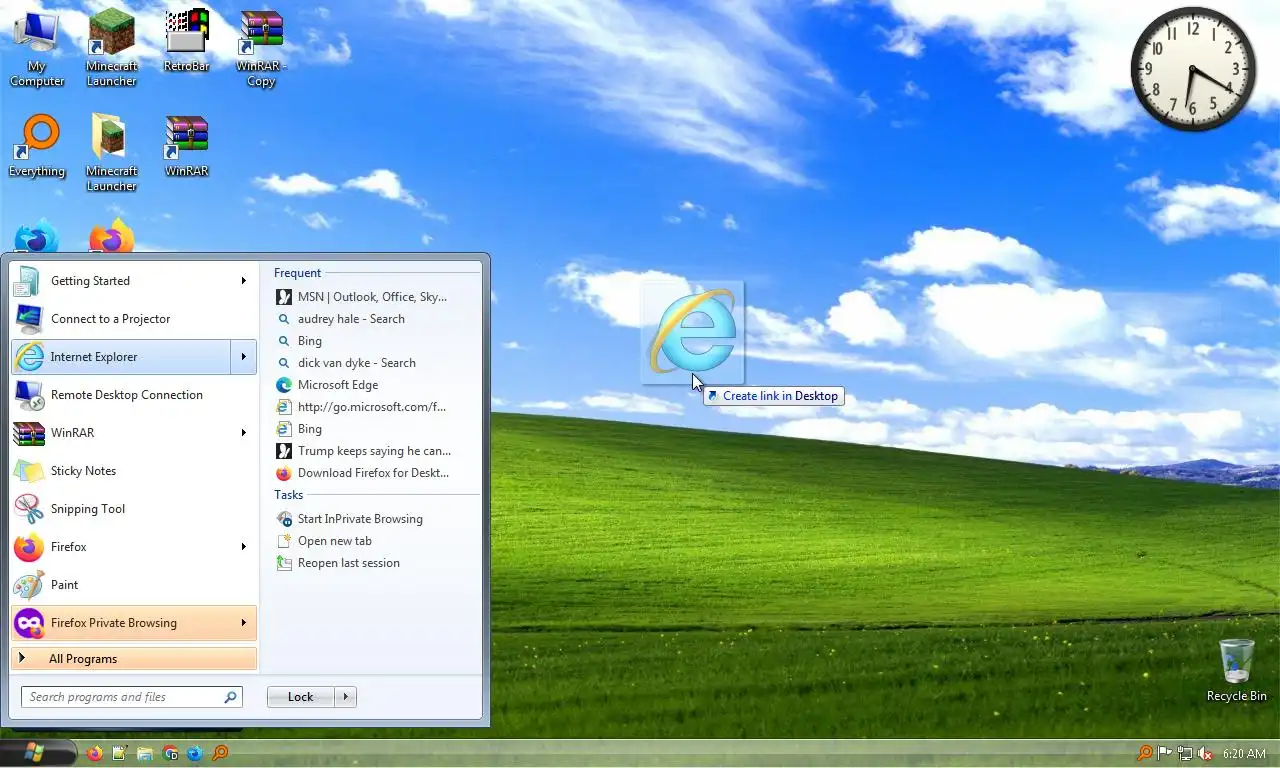
Task: Open the arrow next to Lock button
Action: coord(345,697)
